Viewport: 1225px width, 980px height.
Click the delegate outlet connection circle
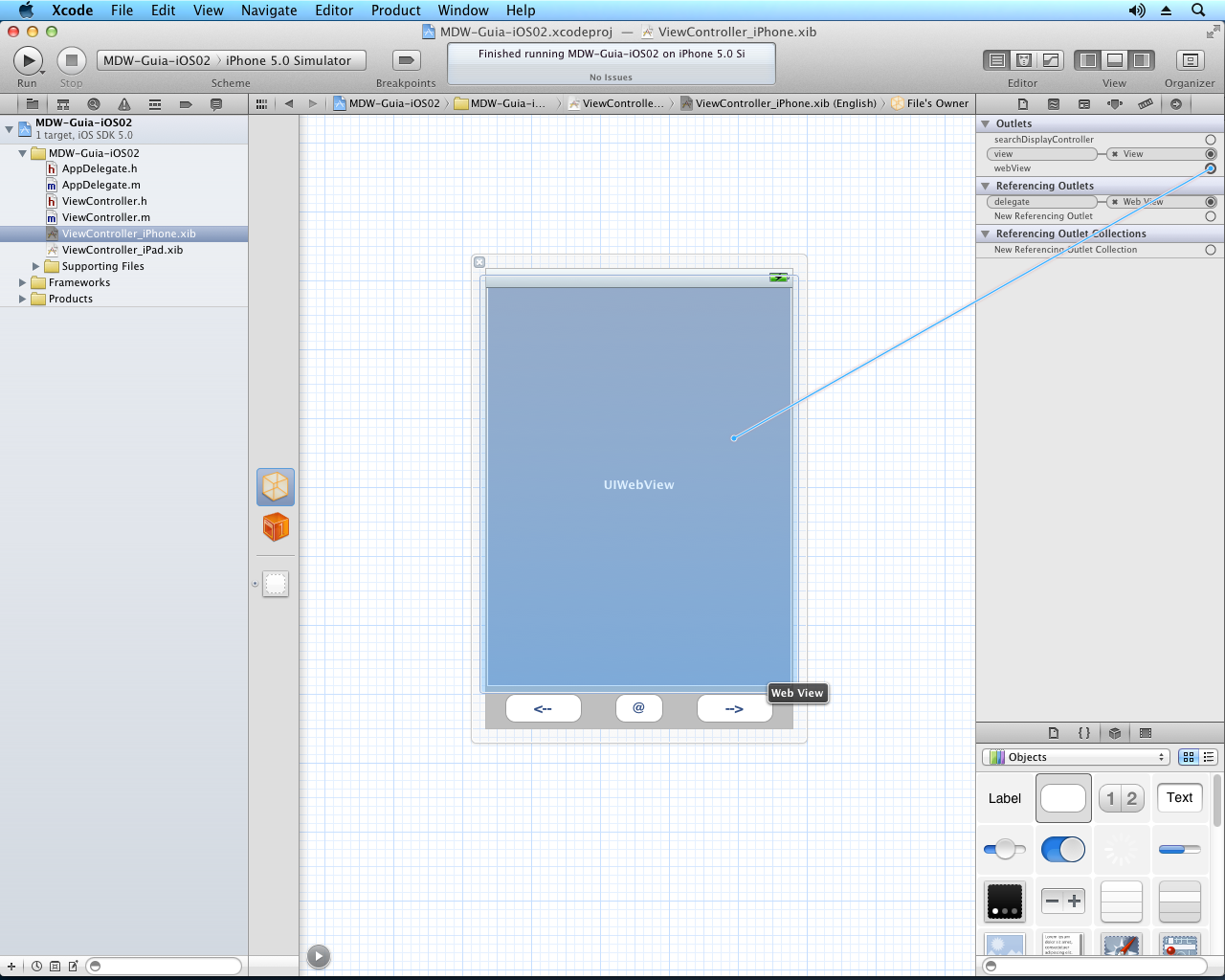coord(1211,202)
